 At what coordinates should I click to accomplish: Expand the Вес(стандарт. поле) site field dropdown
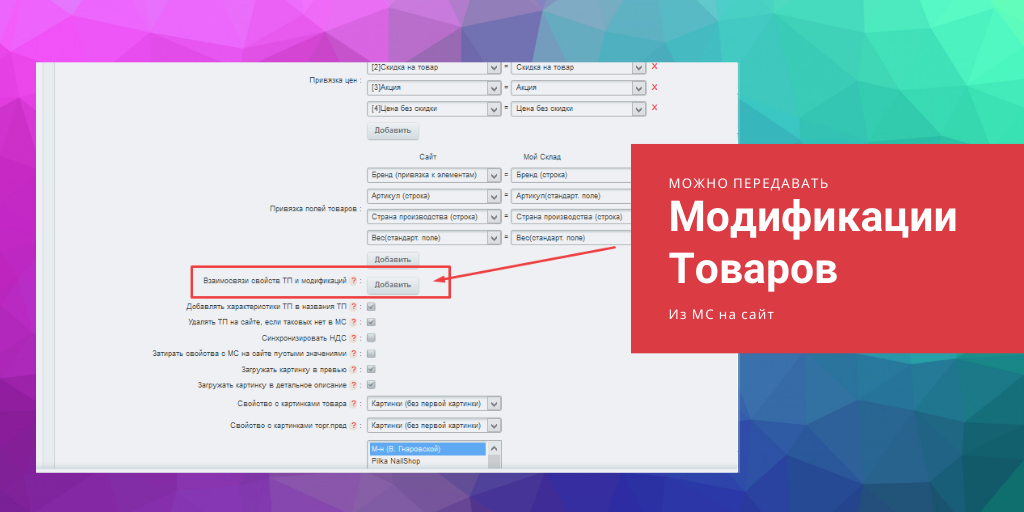tap(493, 238)
